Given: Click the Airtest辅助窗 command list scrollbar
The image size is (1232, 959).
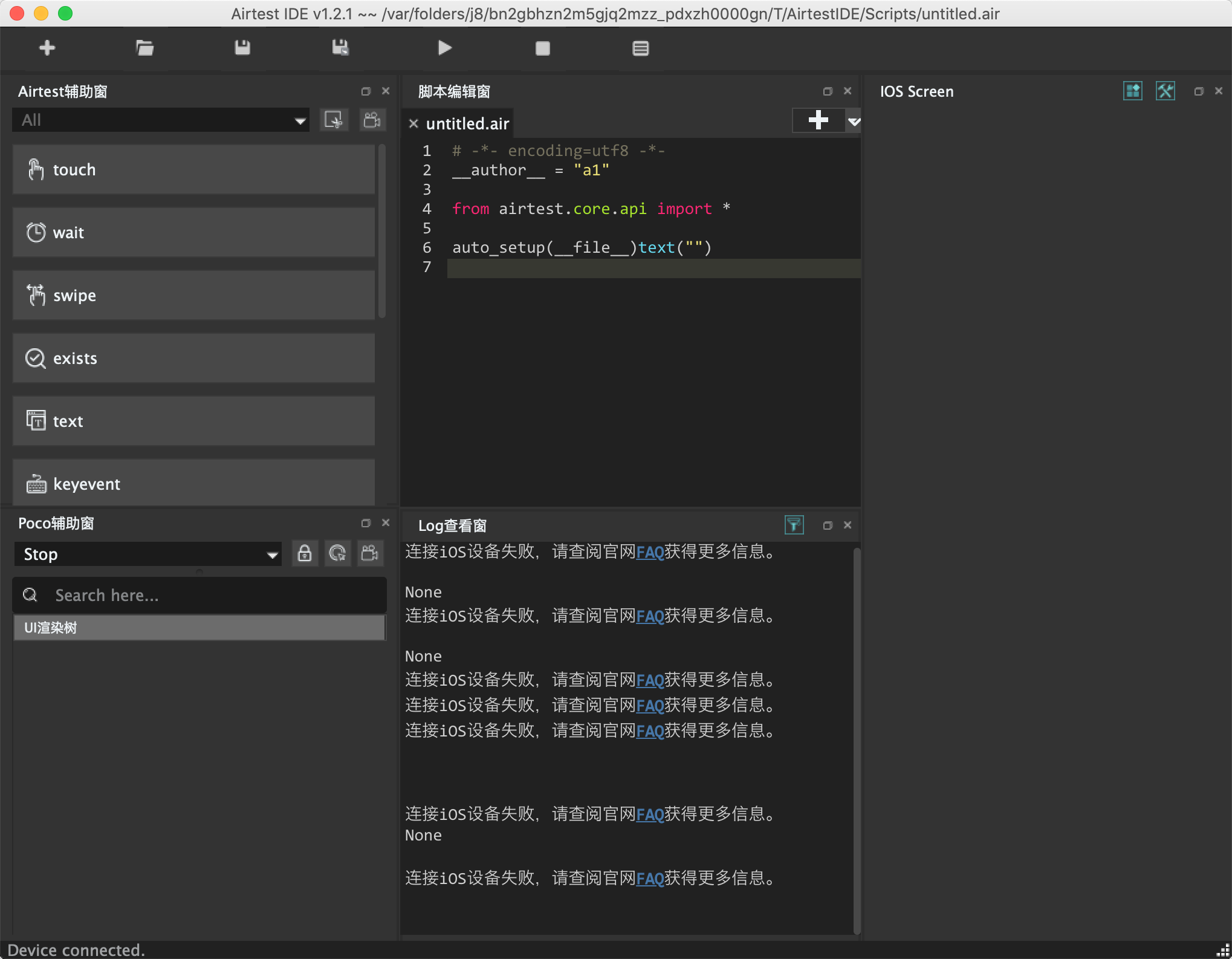Looking at the screenshot, I should 381,231.
